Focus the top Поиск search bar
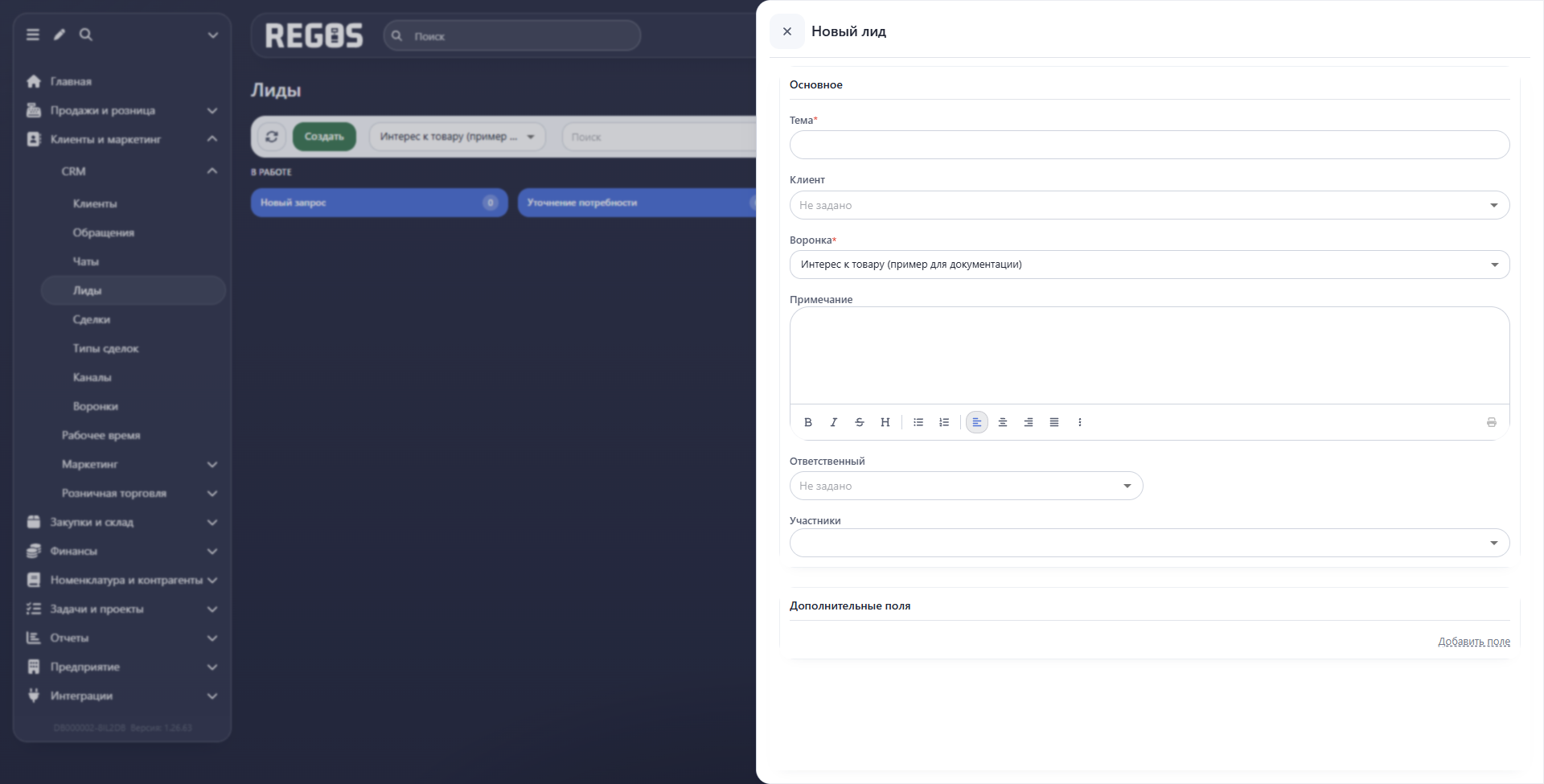Image resolution: width=1544 pixels, height=784 pixels. coord(512,35)
